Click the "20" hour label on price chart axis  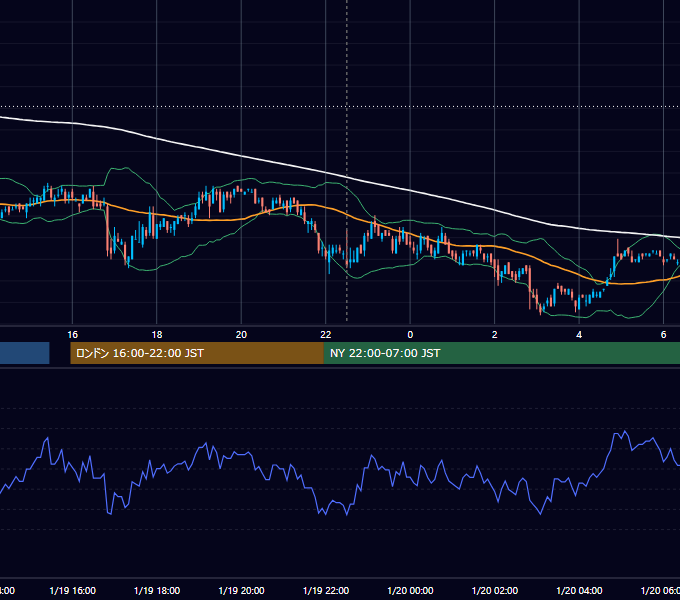(x=241, y=335)
